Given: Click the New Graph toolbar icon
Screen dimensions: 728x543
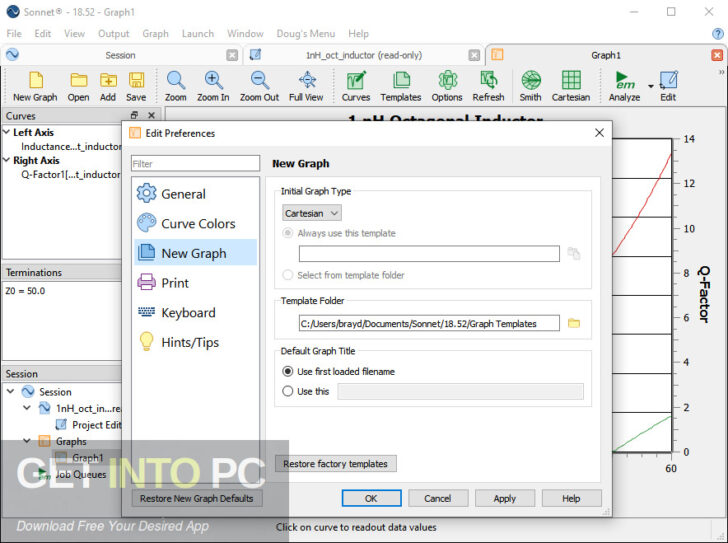Looking at the screenshot, I should (x=35, y=86).
